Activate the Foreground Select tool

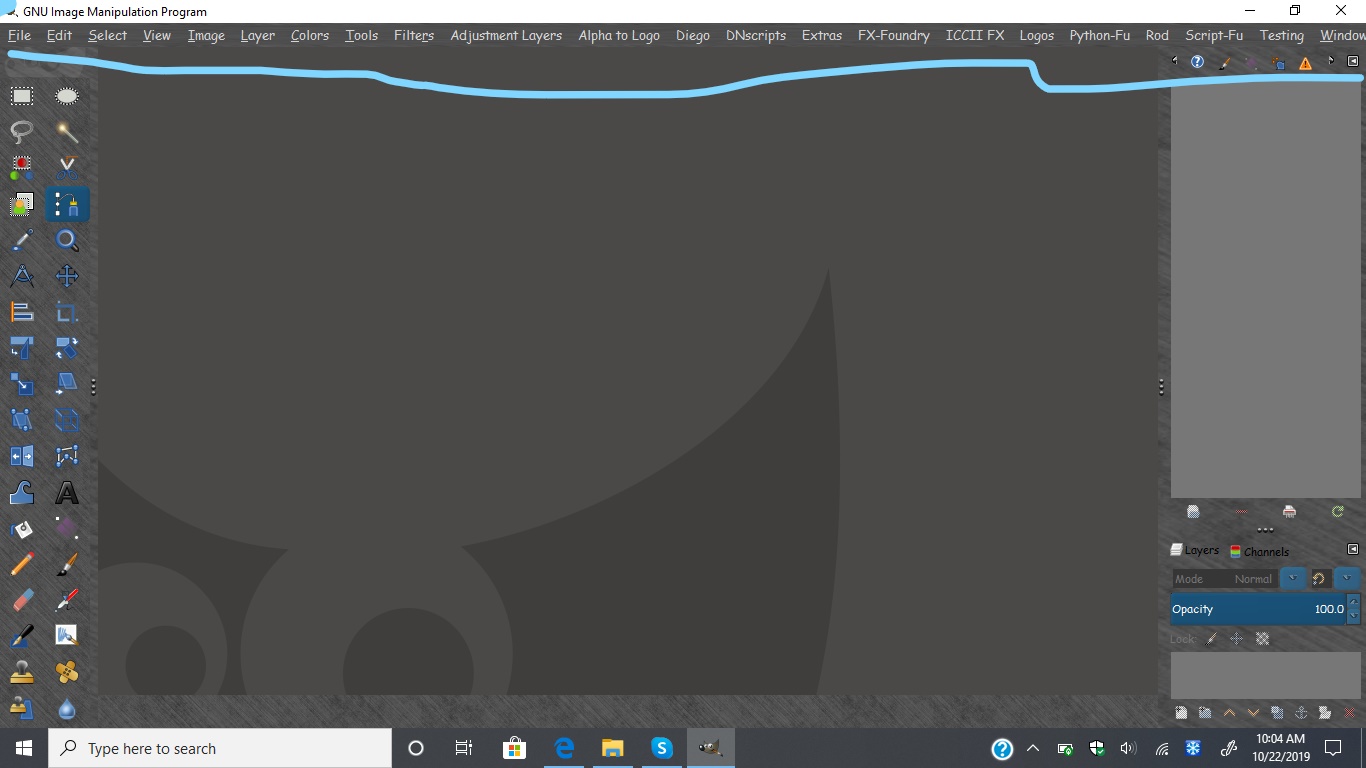pos(22,204)
